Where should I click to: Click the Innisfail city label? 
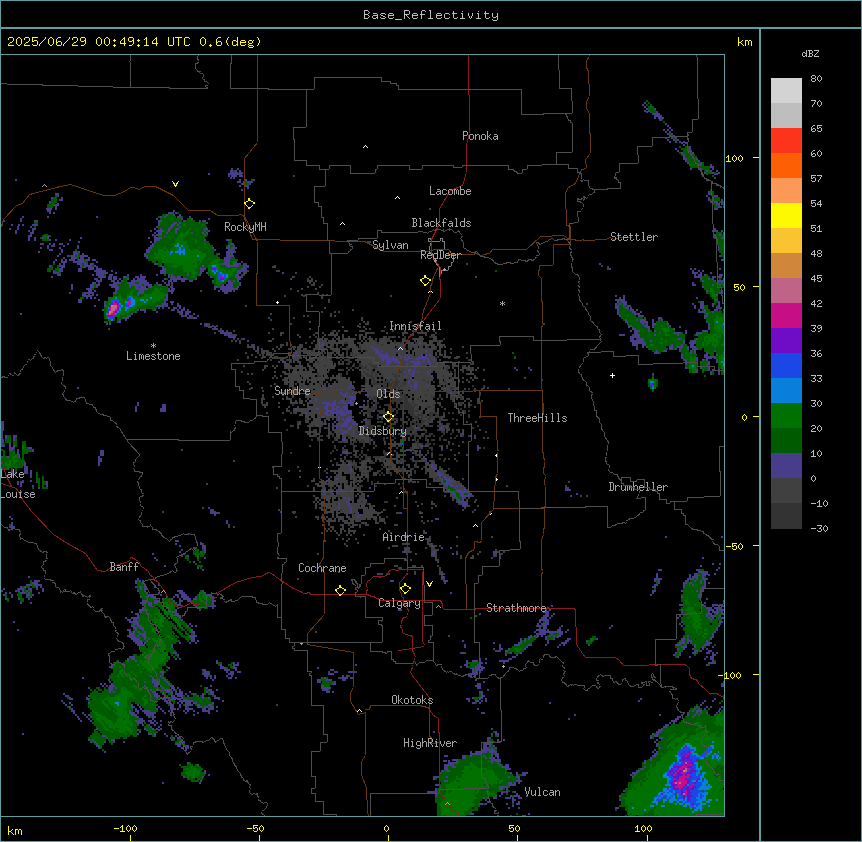click(415, 326)
